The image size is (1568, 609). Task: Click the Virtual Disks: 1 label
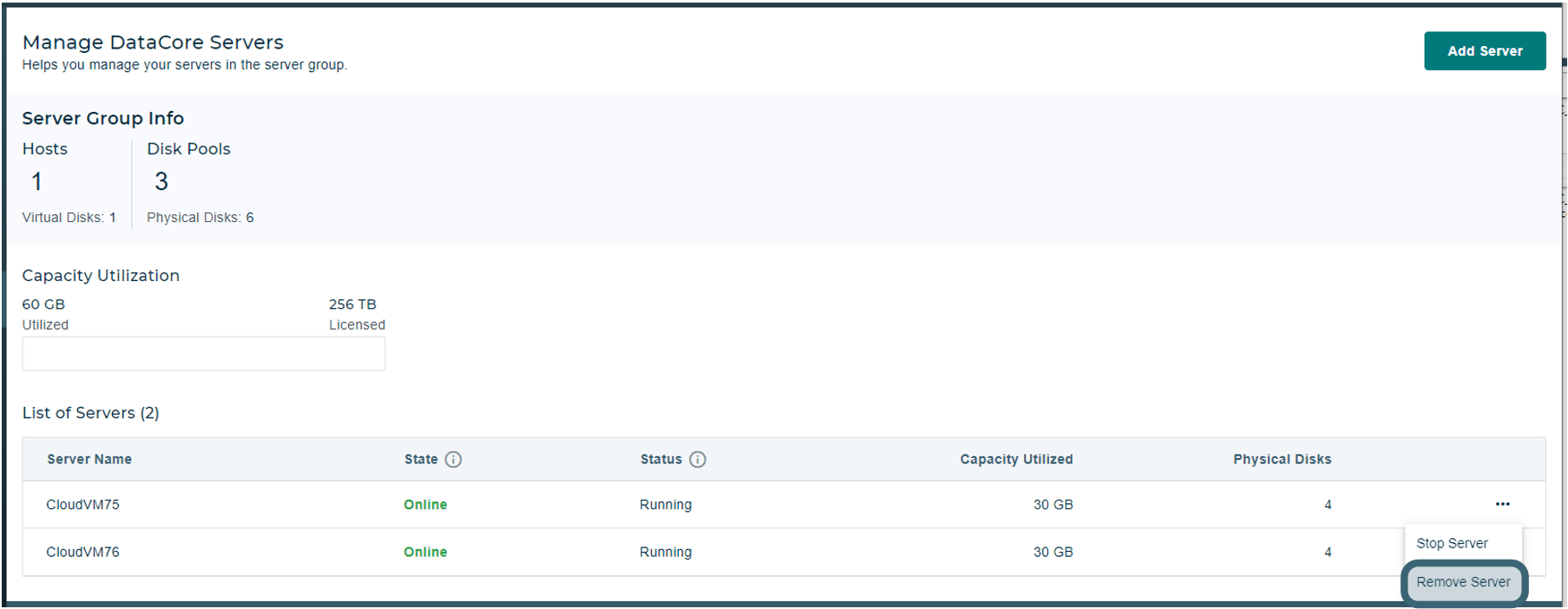[69, 218]
